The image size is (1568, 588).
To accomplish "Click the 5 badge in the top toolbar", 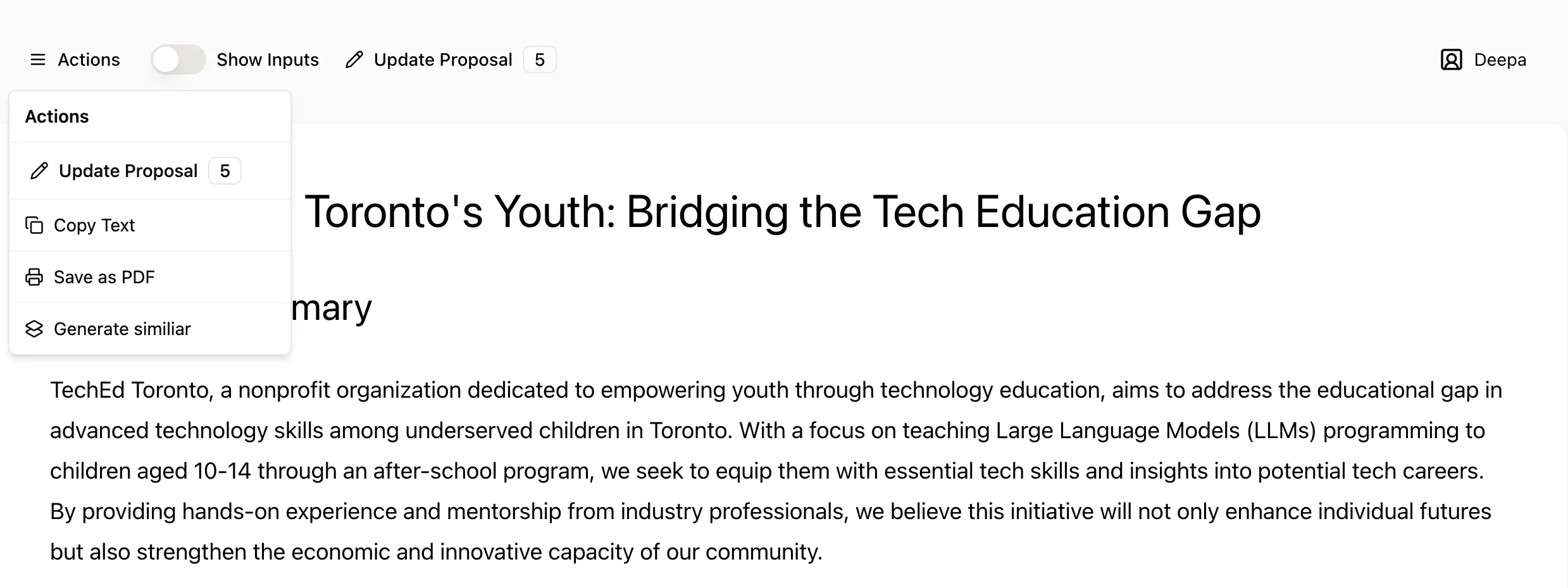I will click(540, 60).
